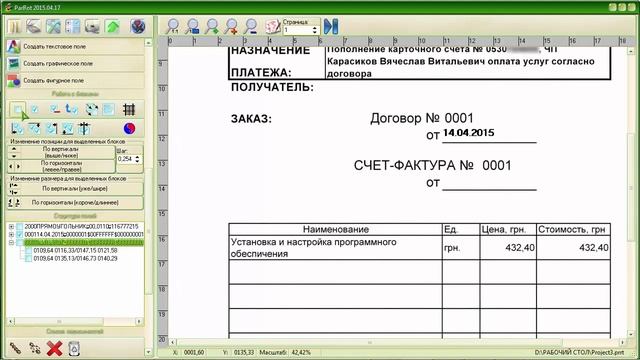Click the columns icon in the top-left toolbar
640x360 pixels.
tap(14, 27)
